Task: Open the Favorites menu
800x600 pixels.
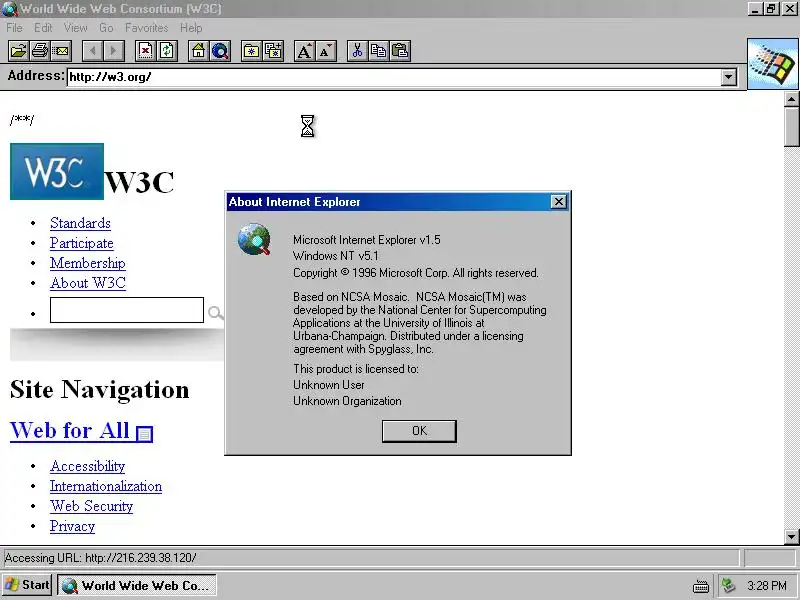Action: pos(146,28)
